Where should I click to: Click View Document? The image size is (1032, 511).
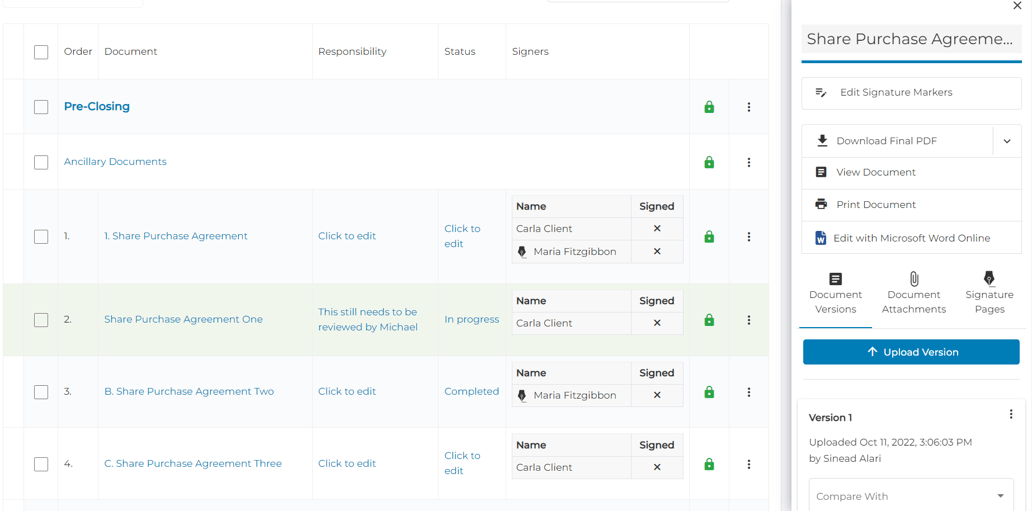click(x=911, y=173)
